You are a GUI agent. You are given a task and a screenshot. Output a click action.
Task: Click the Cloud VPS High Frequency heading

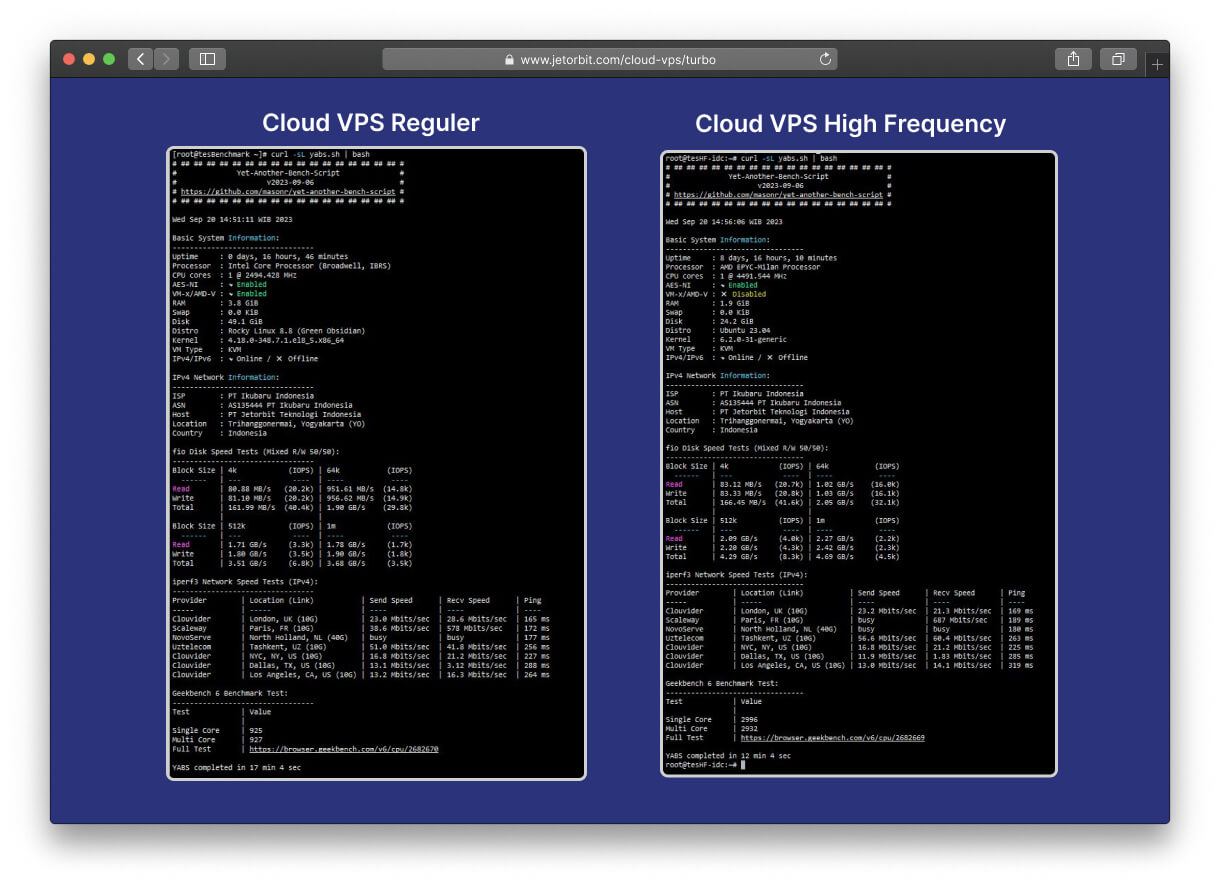850,123
